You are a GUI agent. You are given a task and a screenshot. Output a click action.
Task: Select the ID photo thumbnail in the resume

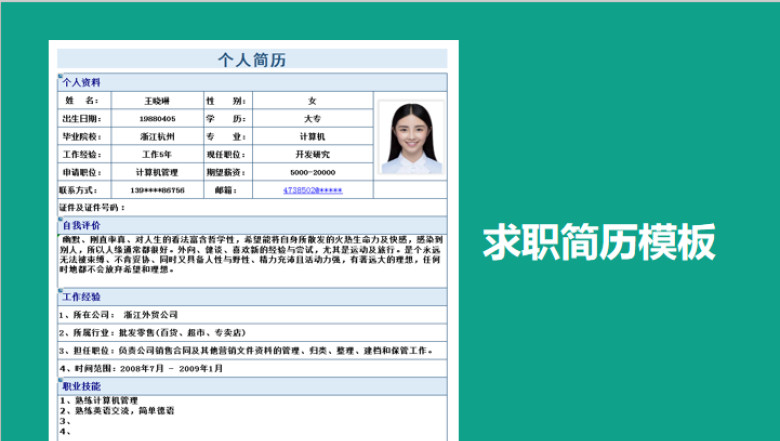[411, 137]
